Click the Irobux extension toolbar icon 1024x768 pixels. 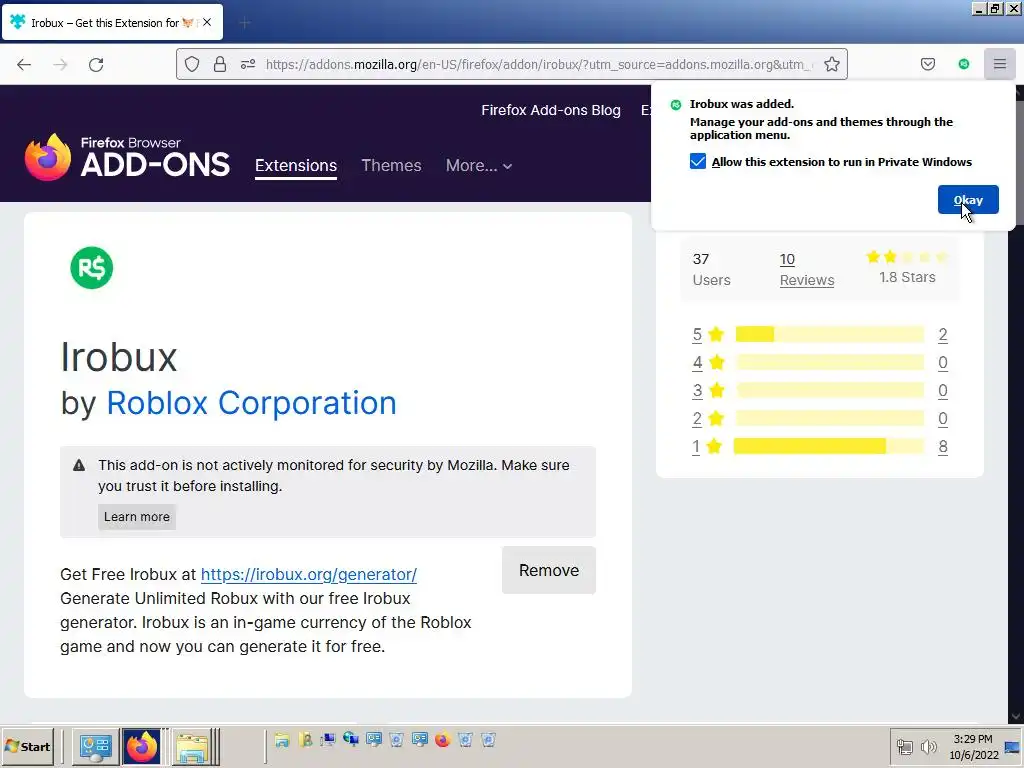(963, 64)
